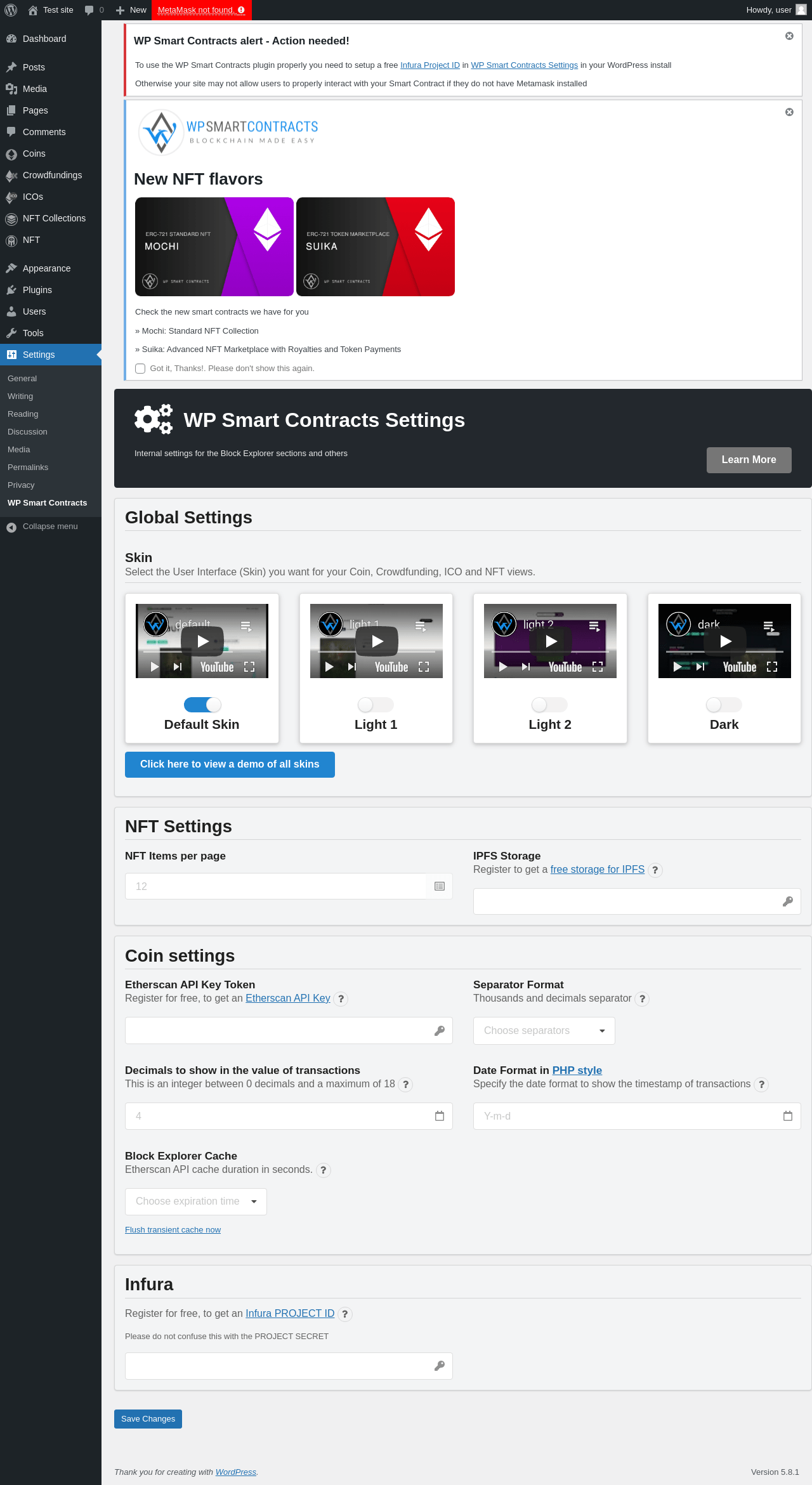Open the Choose separators dropdown
This screenshot has height=1485, width=812.
pyautogui.click(x=544, y=1031)
